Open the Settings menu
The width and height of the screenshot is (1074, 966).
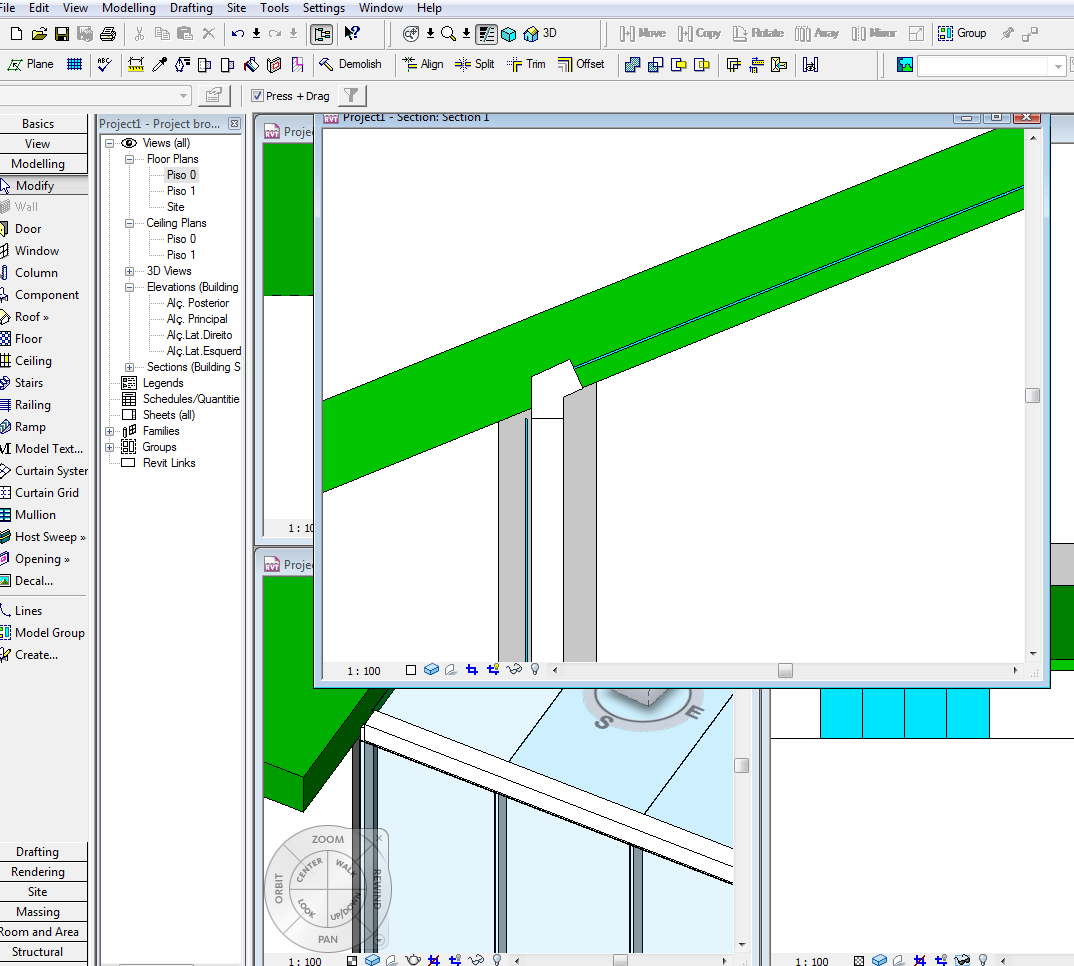[x=326, y=7]
